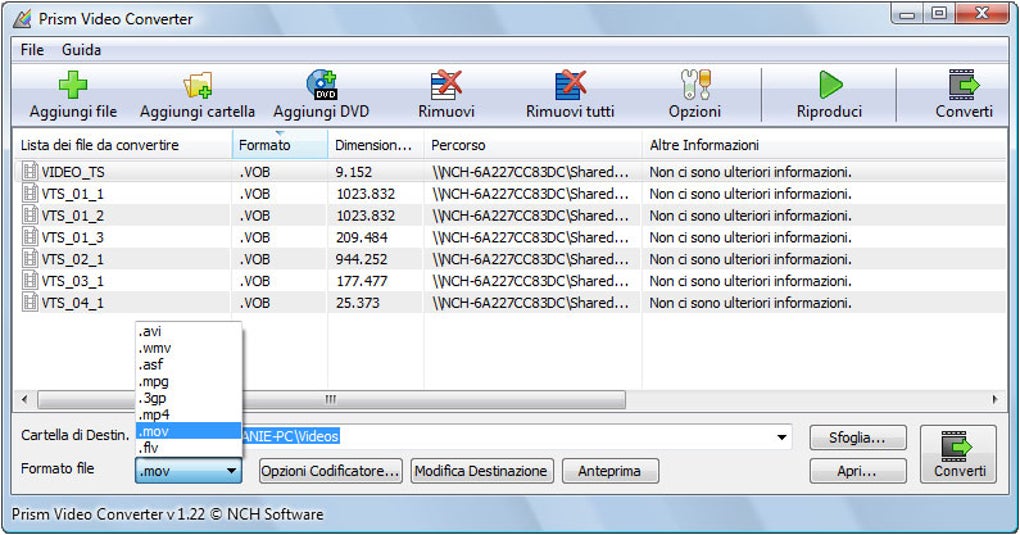Open the Guida menu
Image resolution: width=1020 pixels, height=535 pixels.
(81, 49)
